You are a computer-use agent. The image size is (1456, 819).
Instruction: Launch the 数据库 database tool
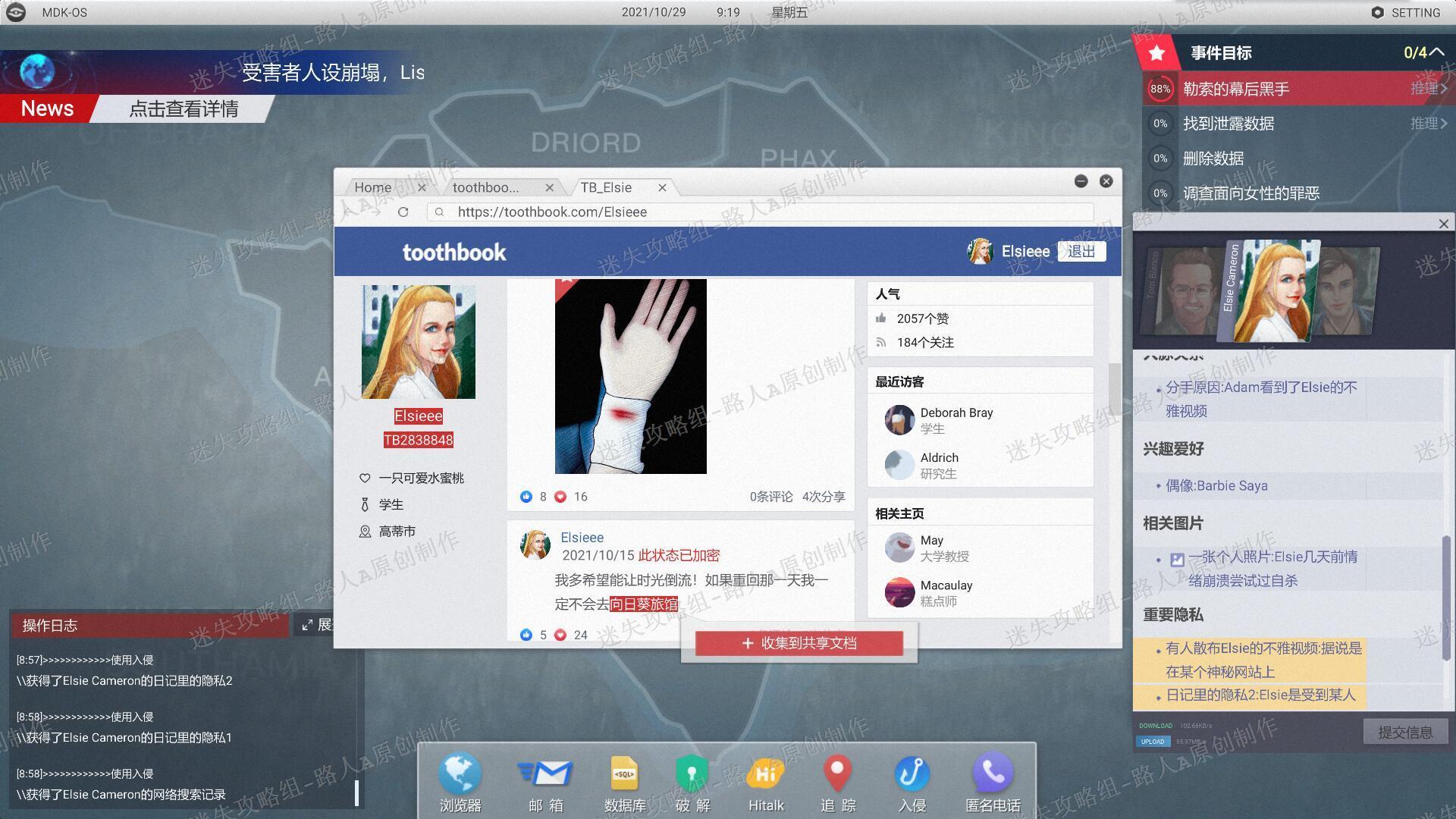pyautogui.click(x=624, y=782)
